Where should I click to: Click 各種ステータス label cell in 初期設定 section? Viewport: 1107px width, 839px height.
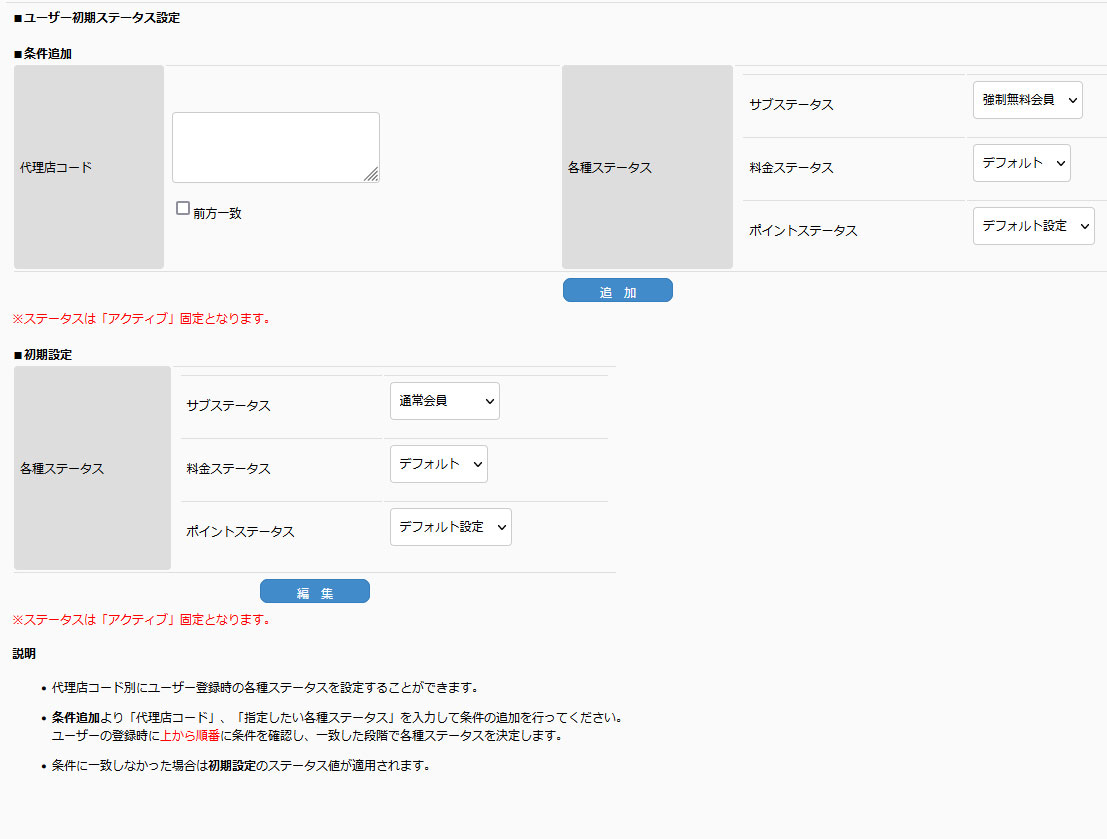(x=92, y=468)
